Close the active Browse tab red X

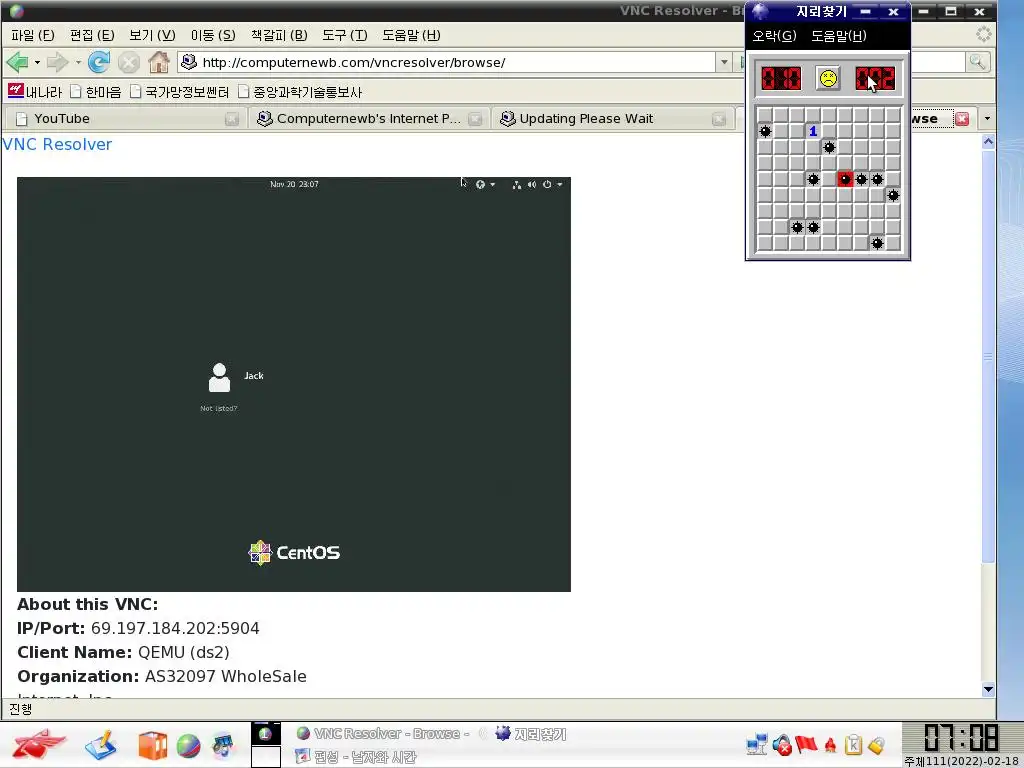coord(962,119)
